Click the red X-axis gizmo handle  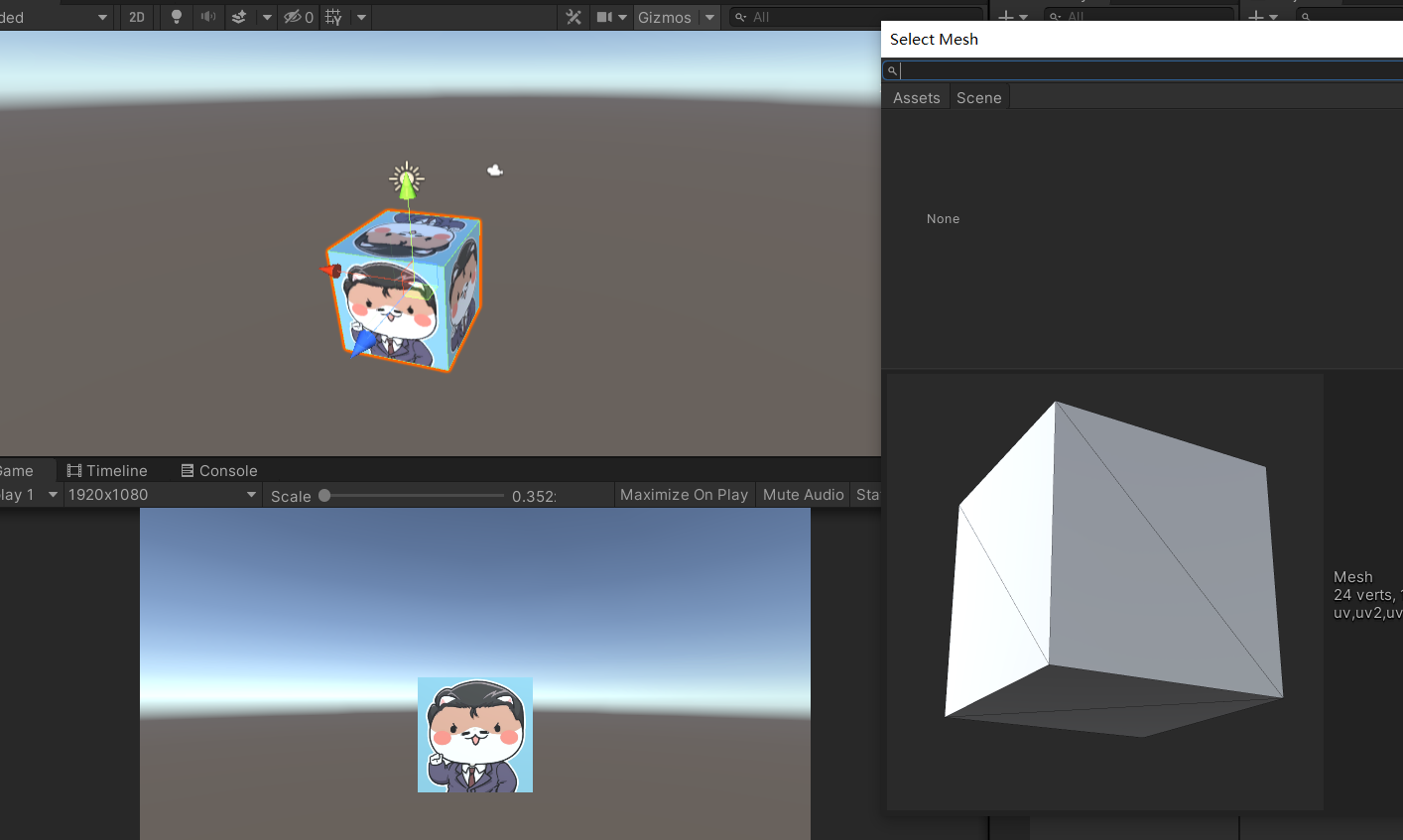(331, 270)
